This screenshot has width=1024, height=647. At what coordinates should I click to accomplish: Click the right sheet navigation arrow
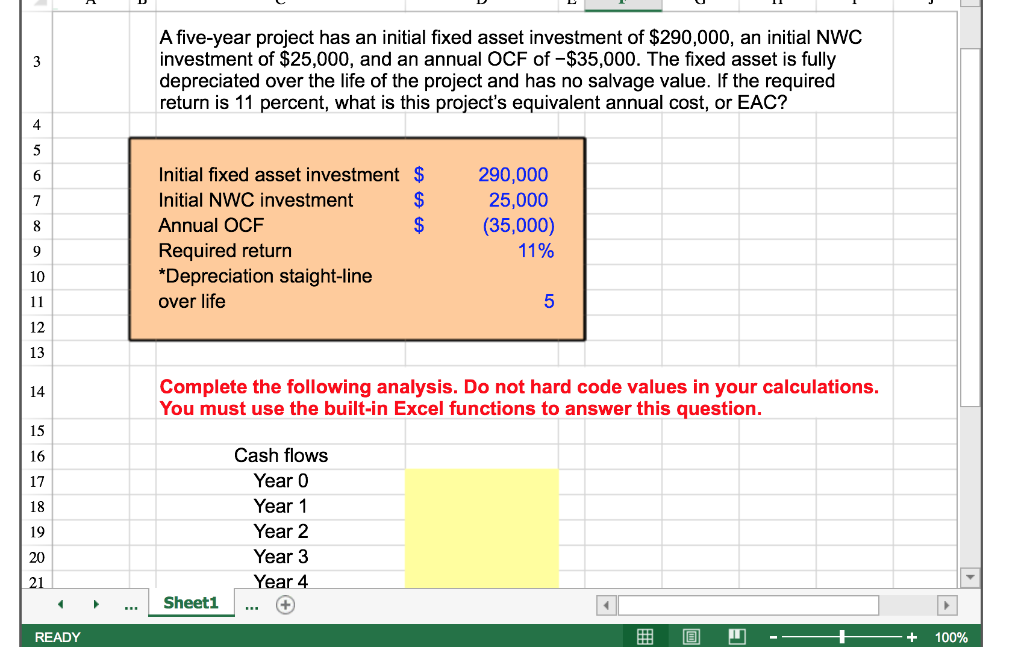[x=96, y=604]
